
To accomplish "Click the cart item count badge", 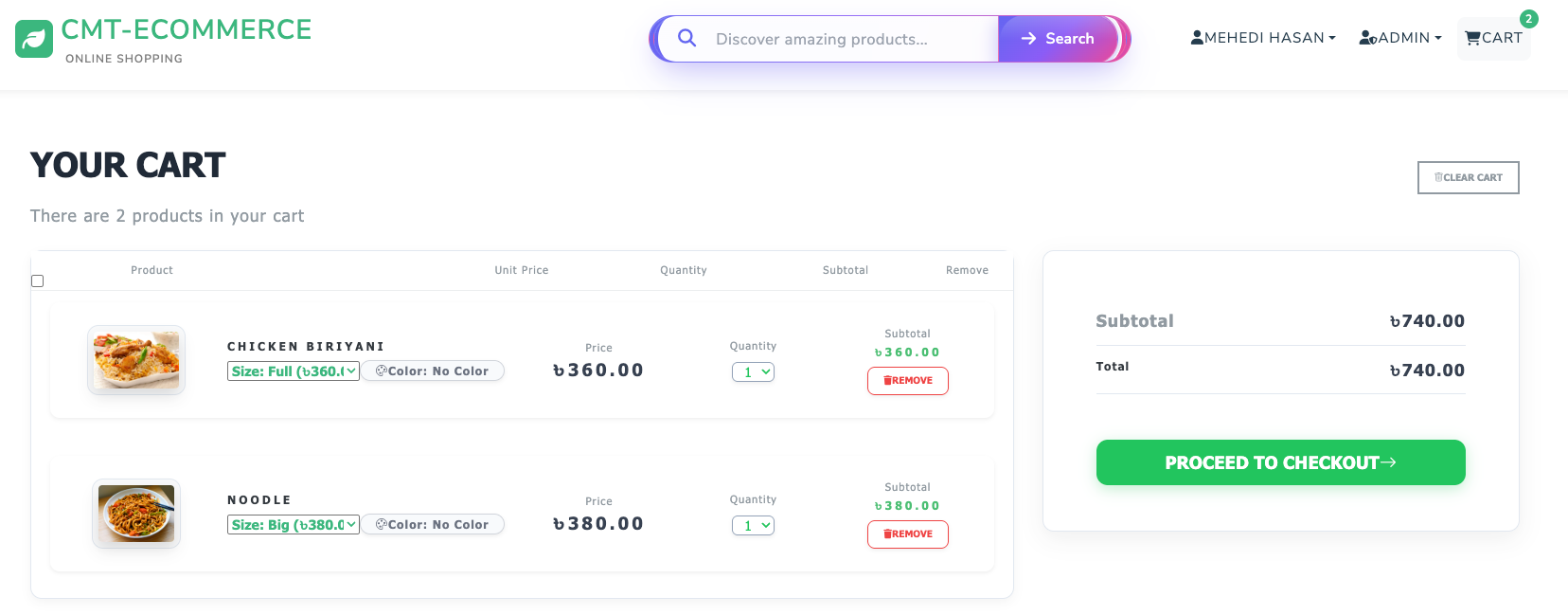I will tap(1528, 19).
